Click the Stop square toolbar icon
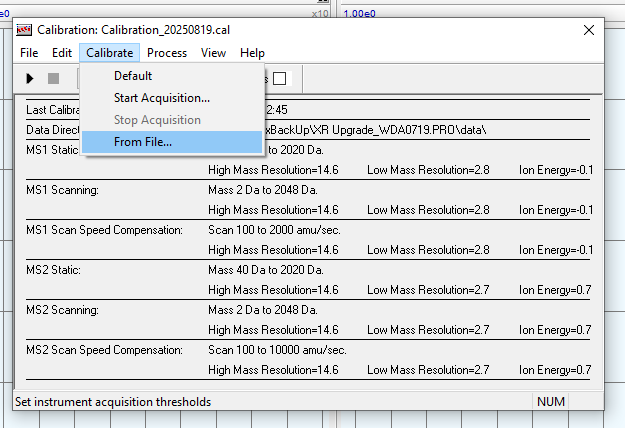 [x=53, y=79]
